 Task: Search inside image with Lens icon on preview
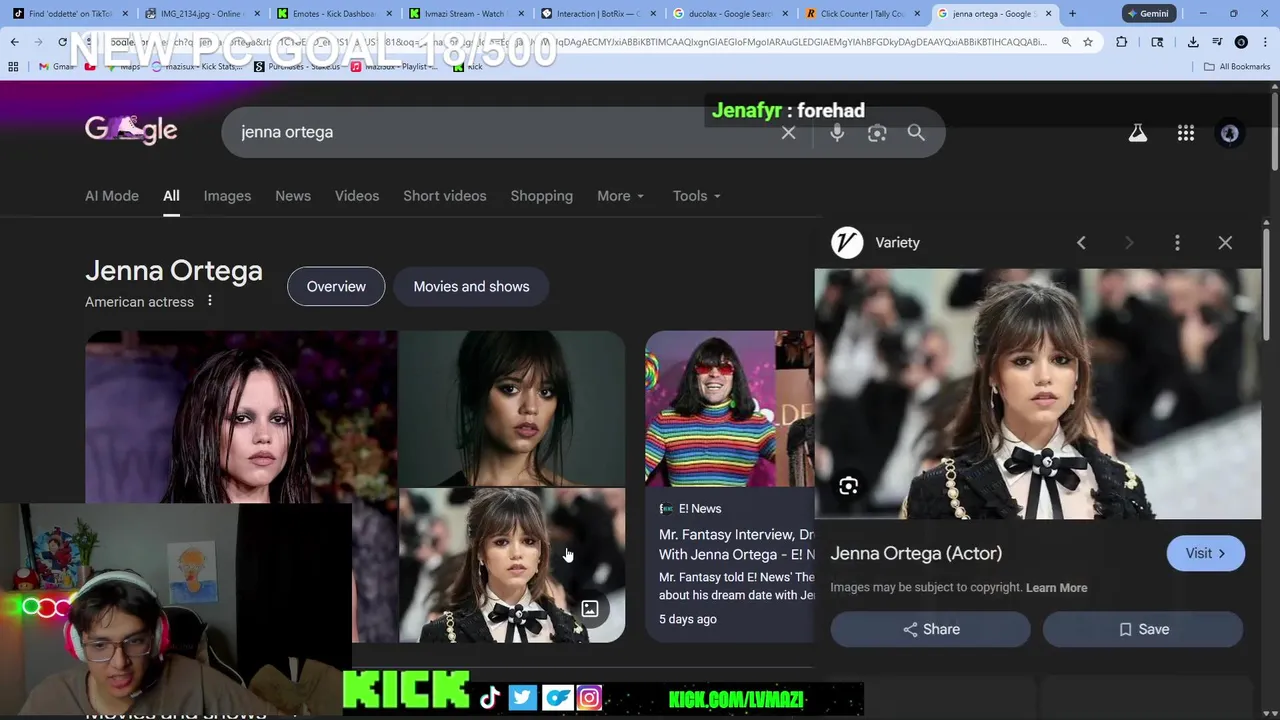coord(848,486)
